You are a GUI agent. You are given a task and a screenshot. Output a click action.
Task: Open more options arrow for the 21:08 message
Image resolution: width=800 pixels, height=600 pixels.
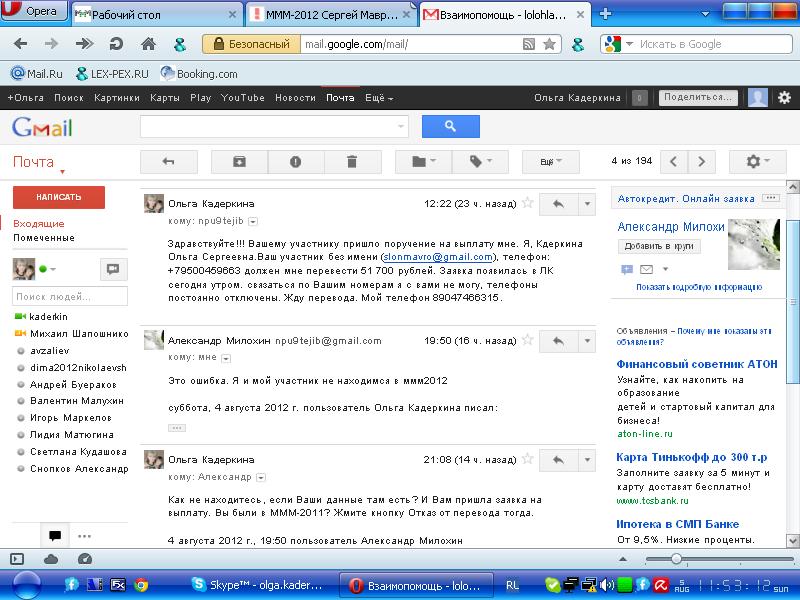pos(587,460)
